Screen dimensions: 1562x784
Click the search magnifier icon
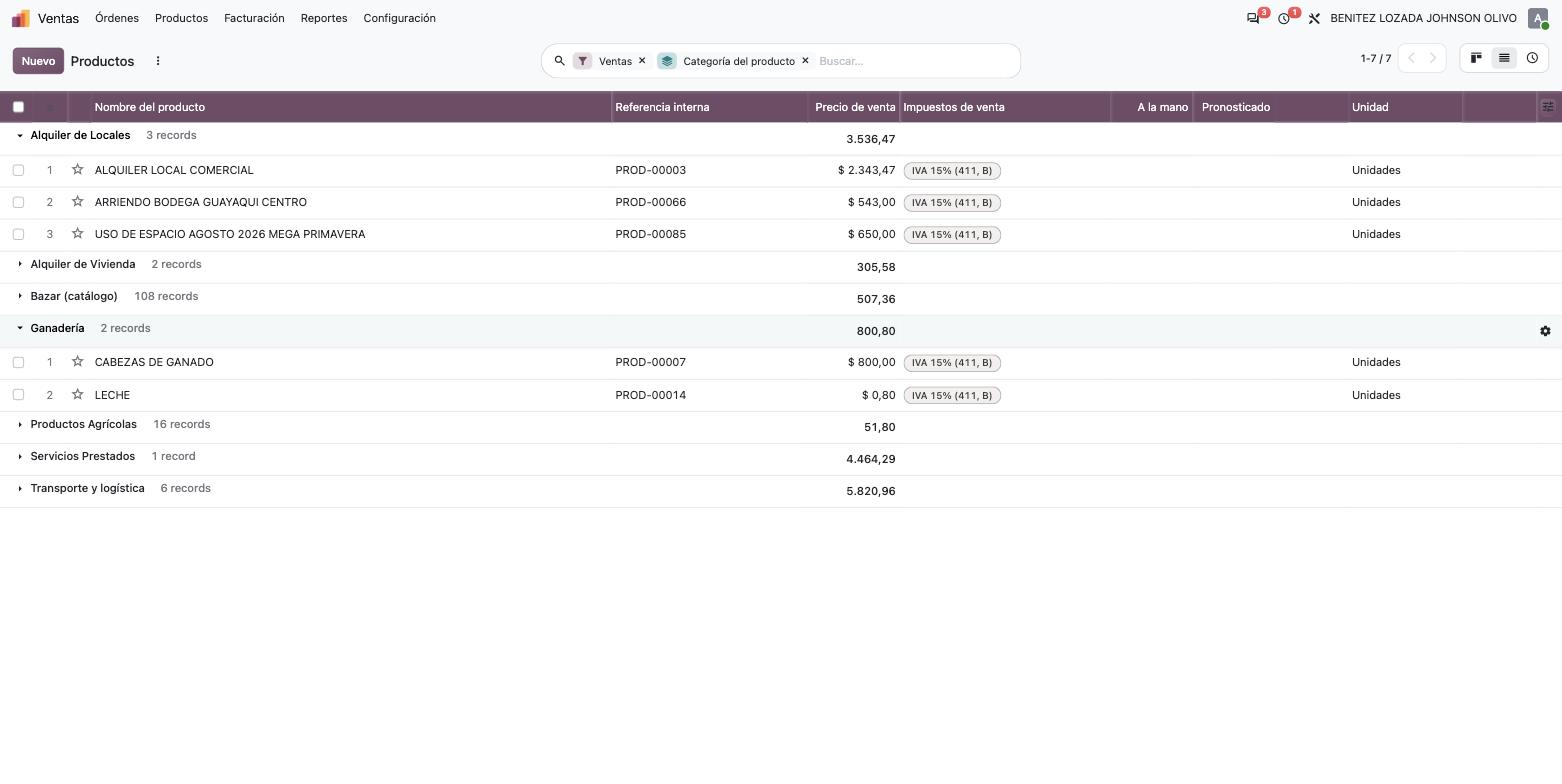559,61
